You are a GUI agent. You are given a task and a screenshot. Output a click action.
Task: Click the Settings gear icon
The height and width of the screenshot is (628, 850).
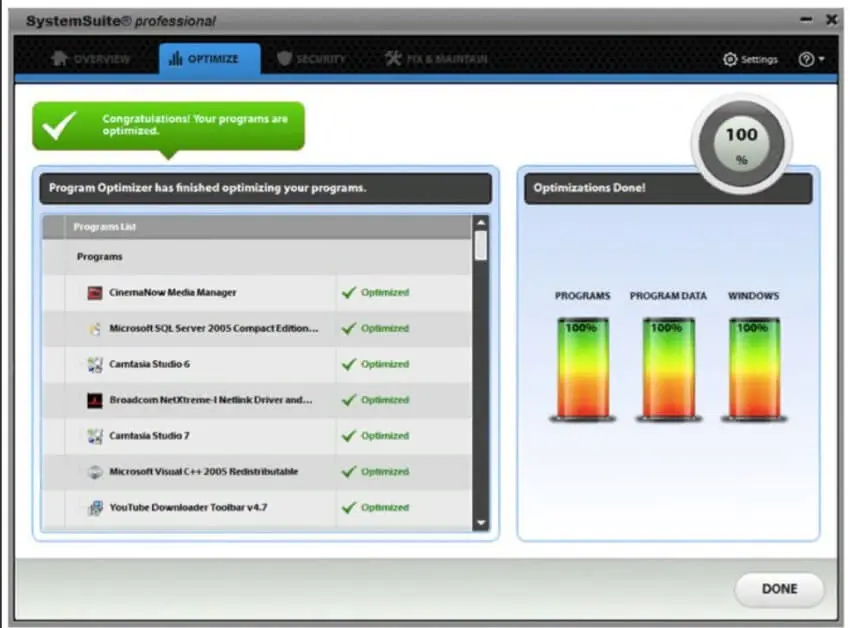730,59
